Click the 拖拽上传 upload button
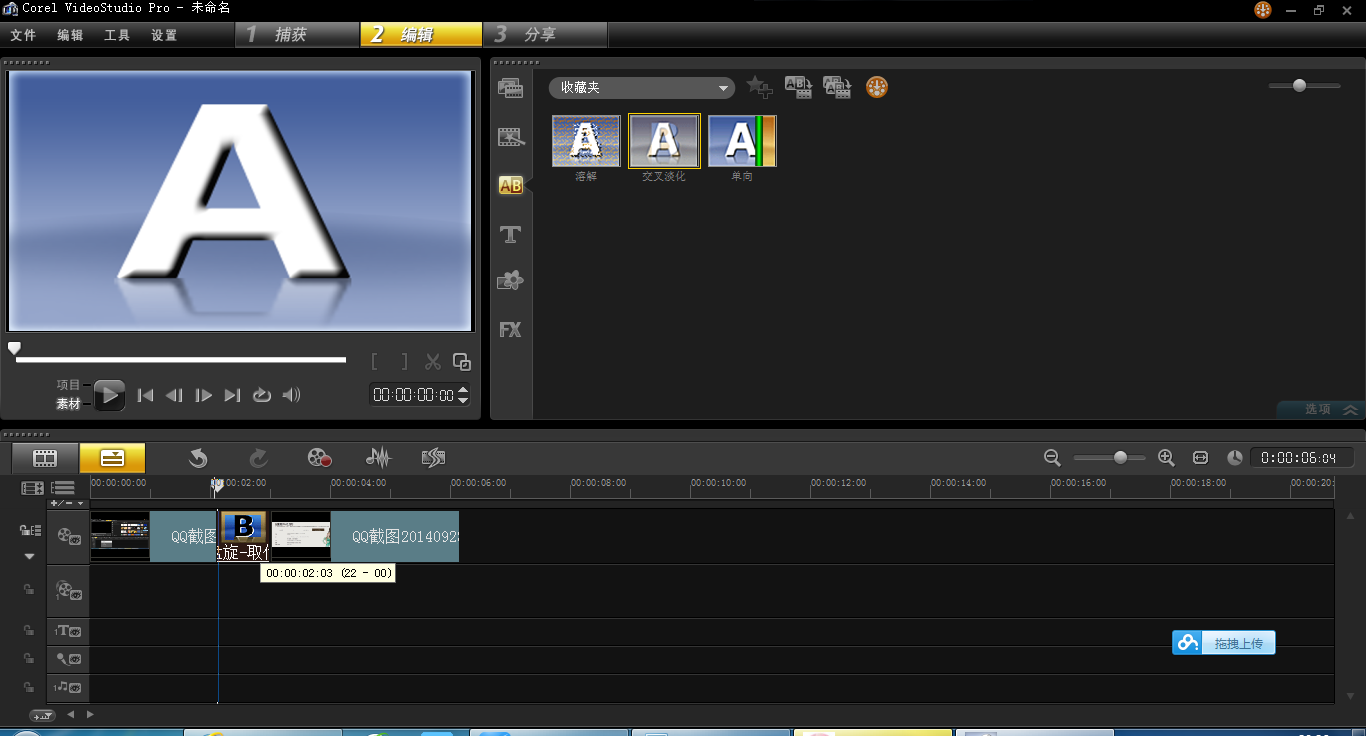Viewport: 1366px width, 736px height. pyautogui.click(x=1224, y=643)
